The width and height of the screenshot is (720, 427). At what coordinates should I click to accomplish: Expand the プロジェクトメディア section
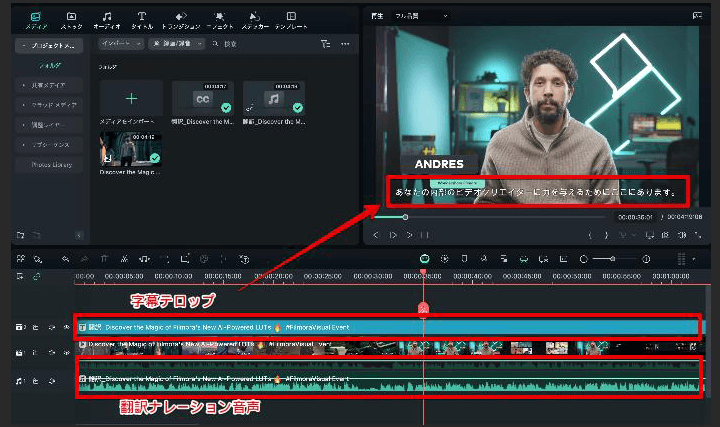tap(48, 45)
